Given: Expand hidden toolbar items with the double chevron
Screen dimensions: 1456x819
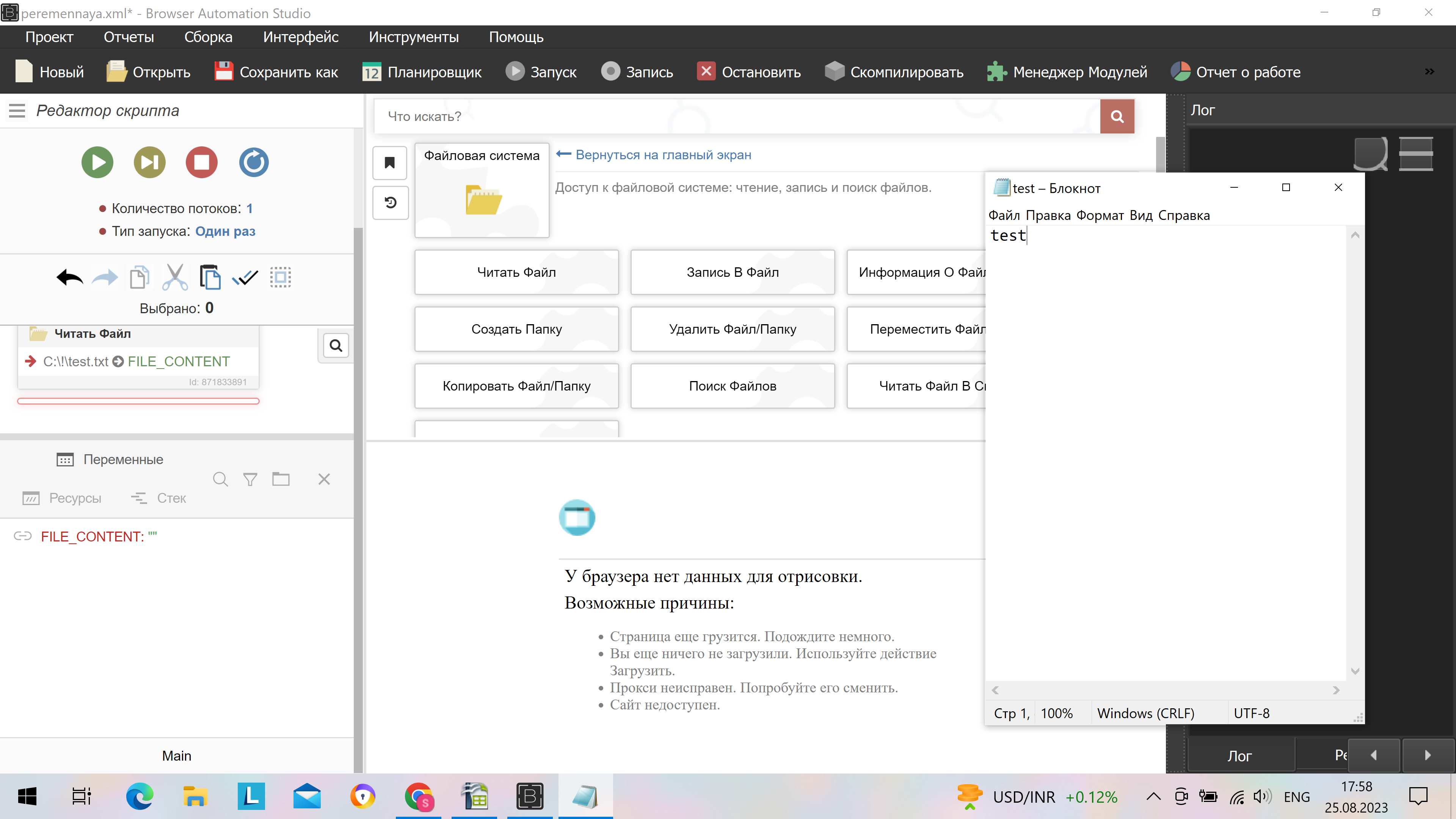Looking at the screenshot, I should point(1429,72).
